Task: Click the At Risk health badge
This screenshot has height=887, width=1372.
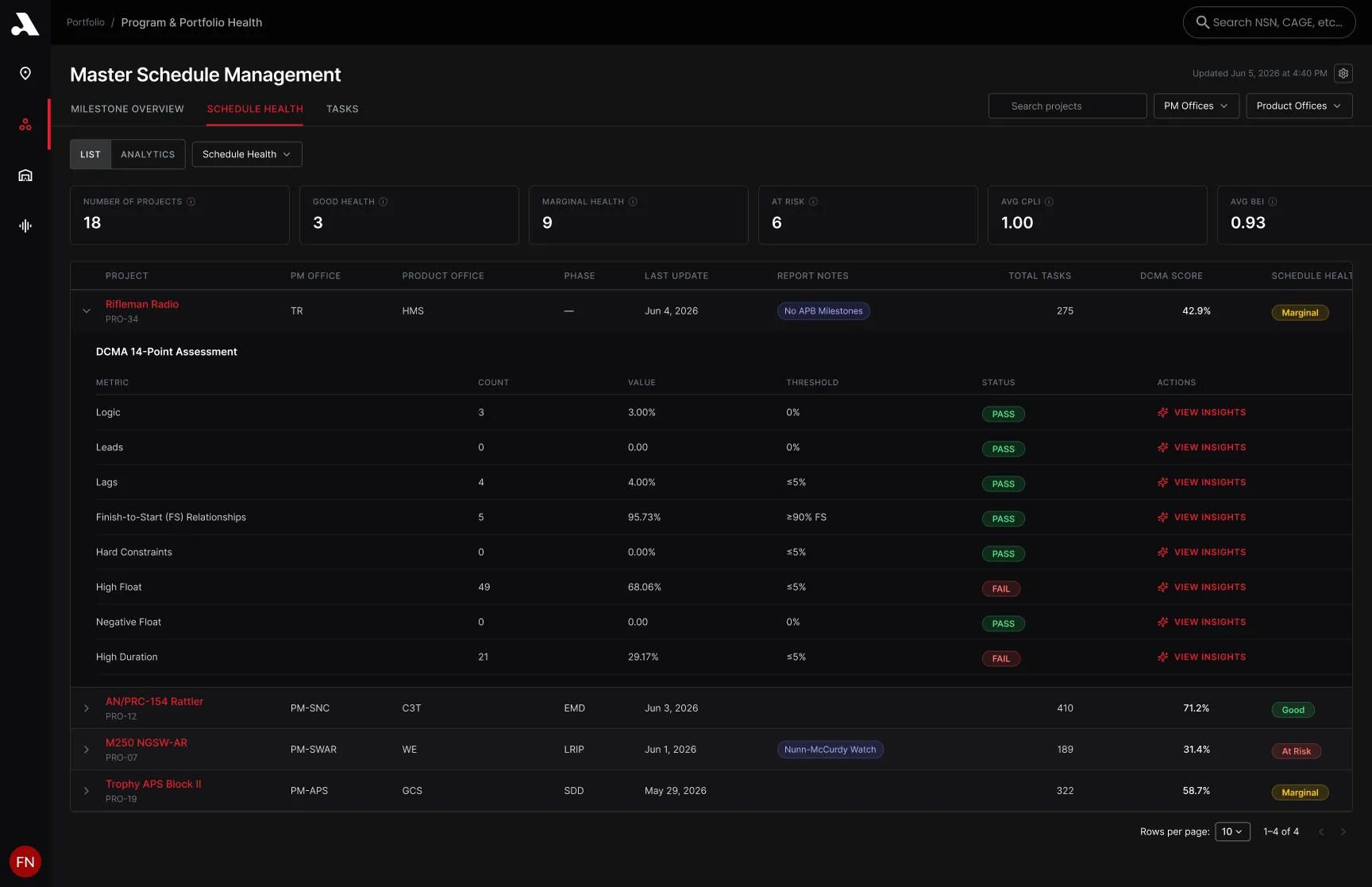Action: [1296, 751]
